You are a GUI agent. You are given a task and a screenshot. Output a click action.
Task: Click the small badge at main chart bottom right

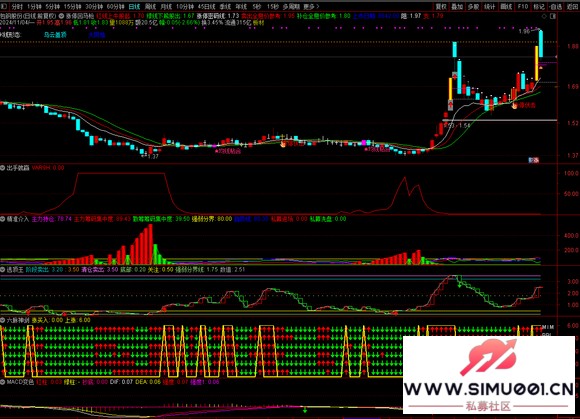tap(533, 160)
